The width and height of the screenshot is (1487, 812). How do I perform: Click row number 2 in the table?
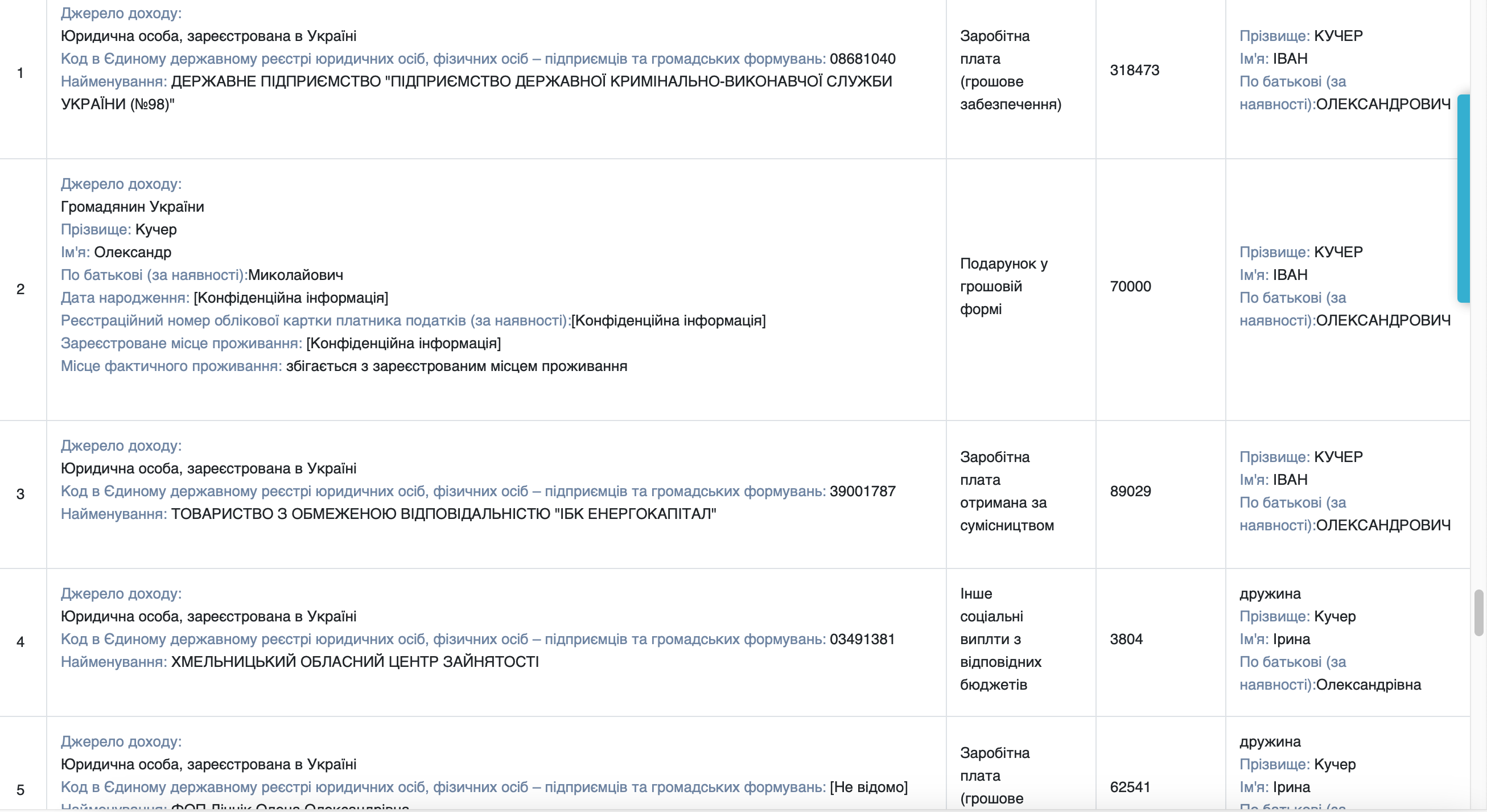click(20, 289)
